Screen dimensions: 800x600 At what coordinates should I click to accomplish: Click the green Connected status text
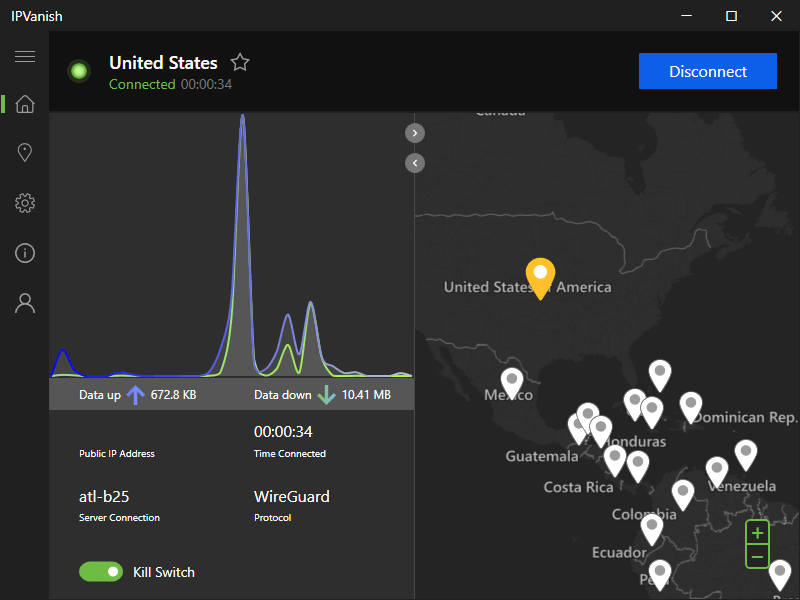[142, 84]
